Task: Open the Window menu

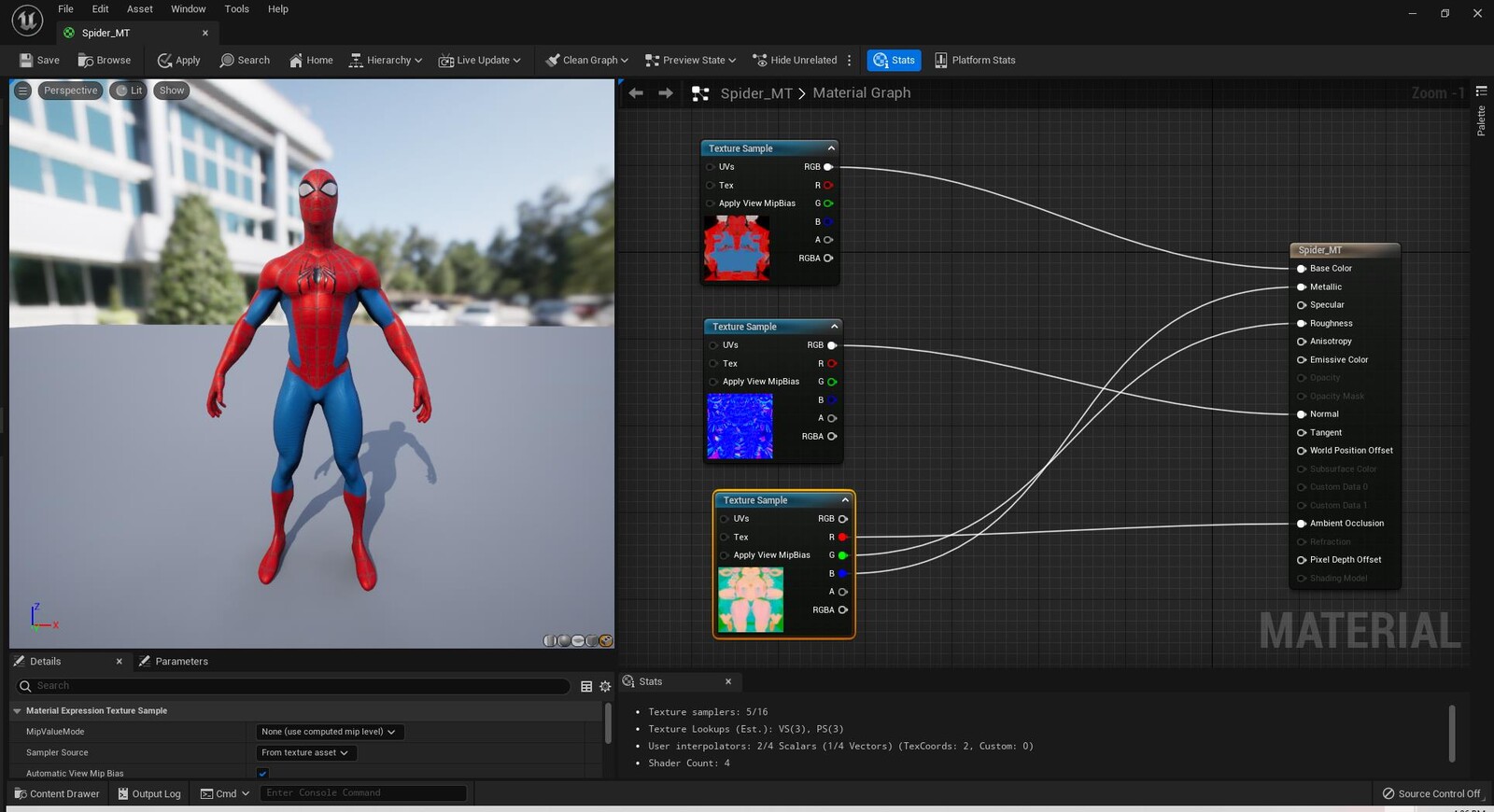Action: click(x=189, y=9)
